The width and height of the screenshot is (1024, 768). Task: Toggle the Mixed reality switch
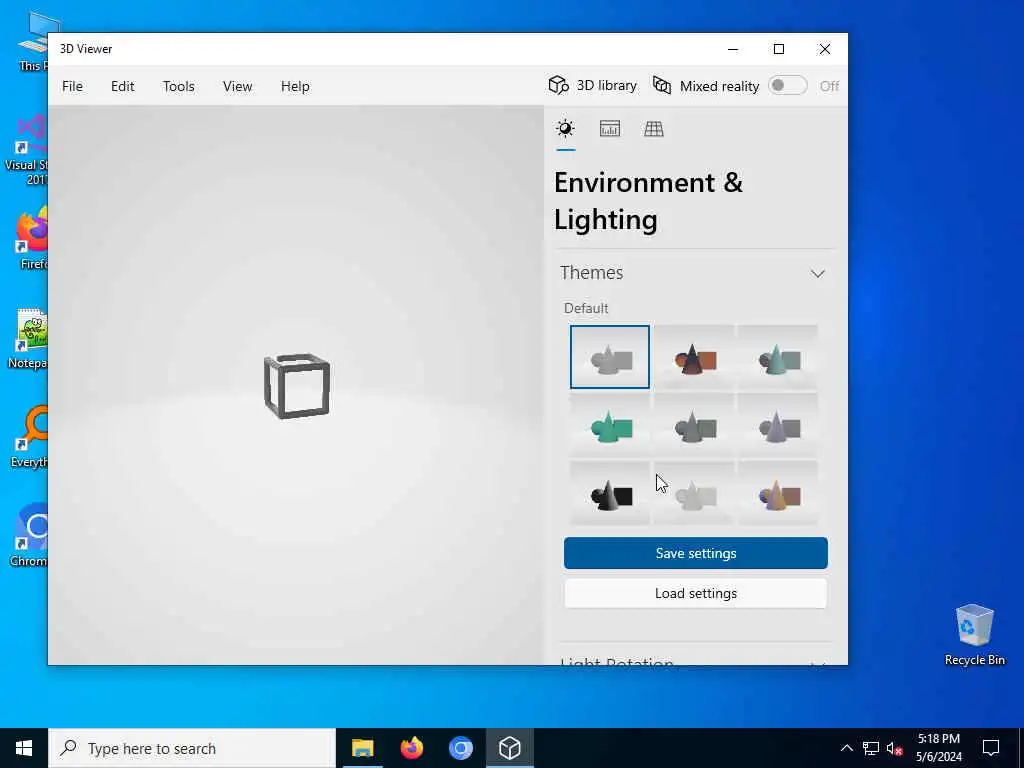pyautogui.click(x=787, y=86)
